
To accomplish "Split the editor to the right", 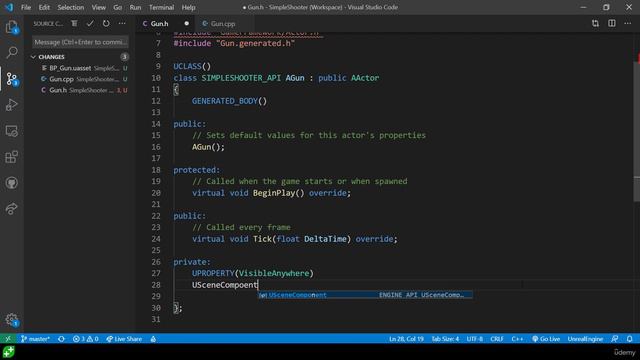I will pos(612,24).
